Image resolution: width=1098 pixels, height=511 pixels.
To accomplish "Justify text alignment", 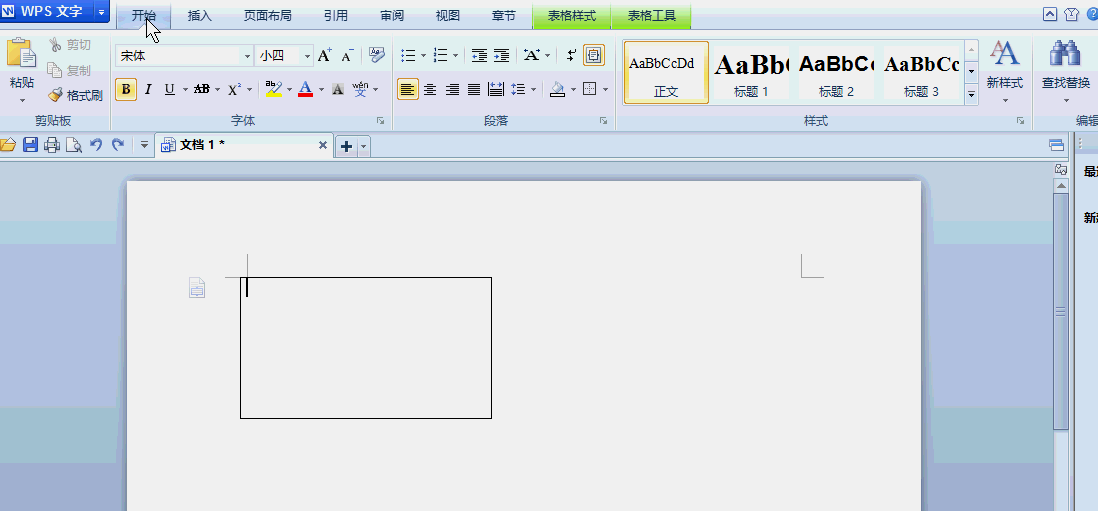I will click(x=474, y=90).
